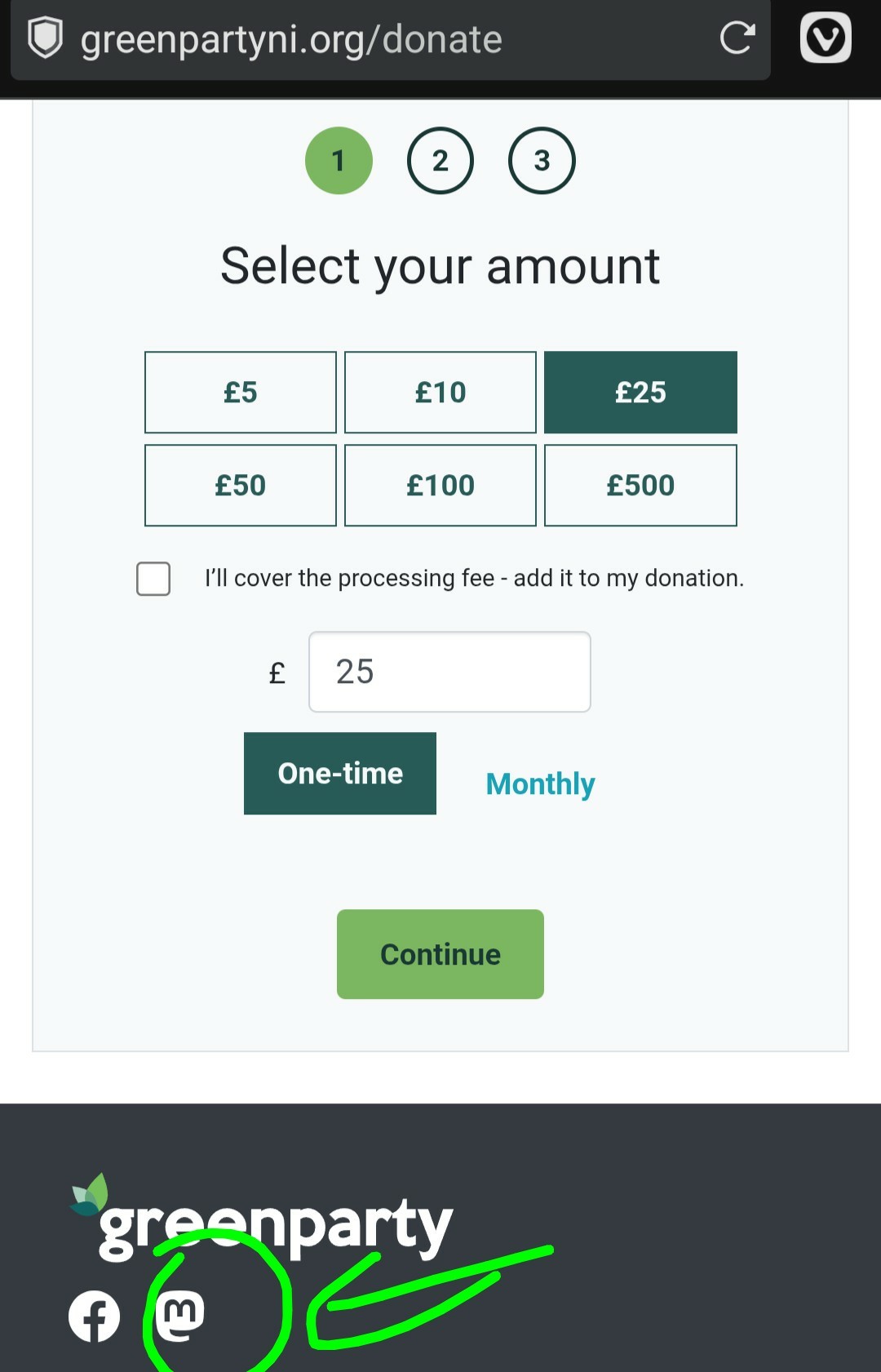Choose One-time donation frequency
This screenshot has width=881, height=1372.
[340, 773]
